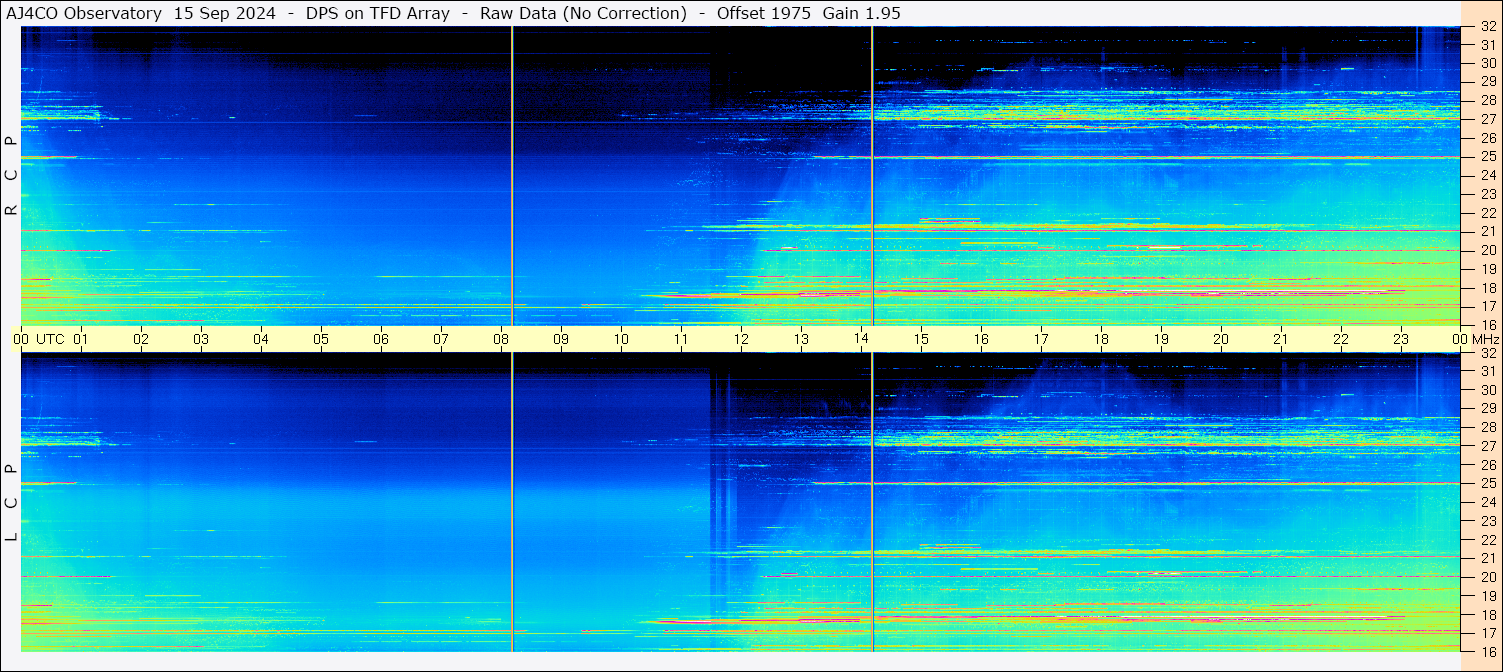Viewport: 1503px width, 672px height.
Task: Click the 05 hour tick label
Action: pyautogui.click(x=321, y=339)
